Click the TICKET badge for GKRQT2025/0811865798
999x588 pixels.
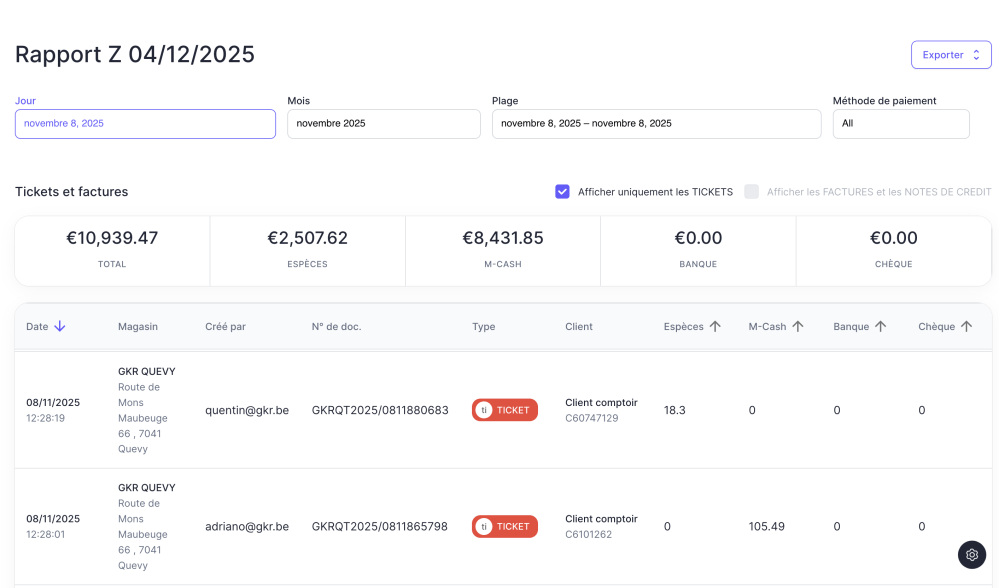pos(505,526)
